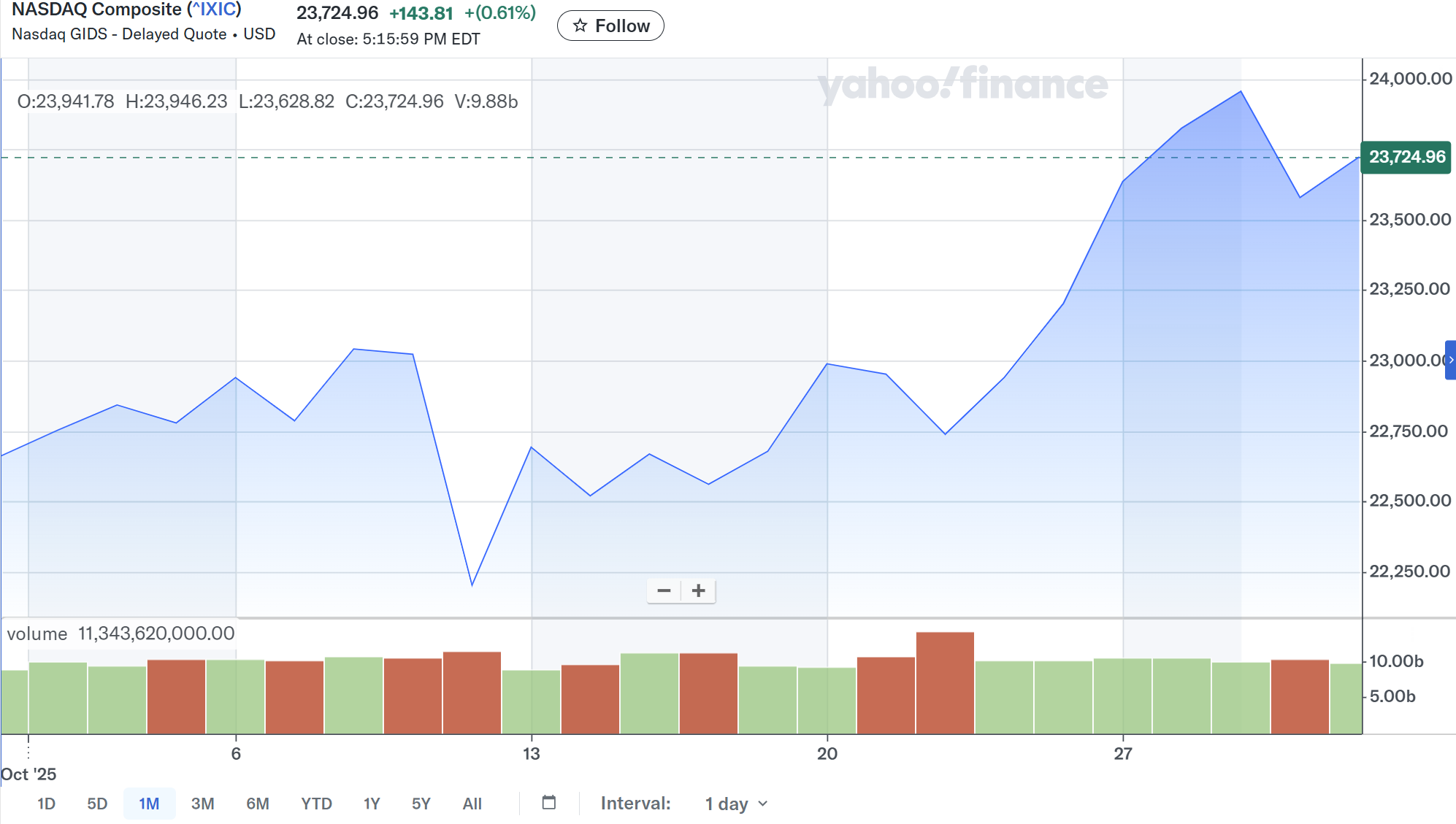The image size is (1456, 824).
Task: Open the calendar date range picker
Action: tap(549, 803)
